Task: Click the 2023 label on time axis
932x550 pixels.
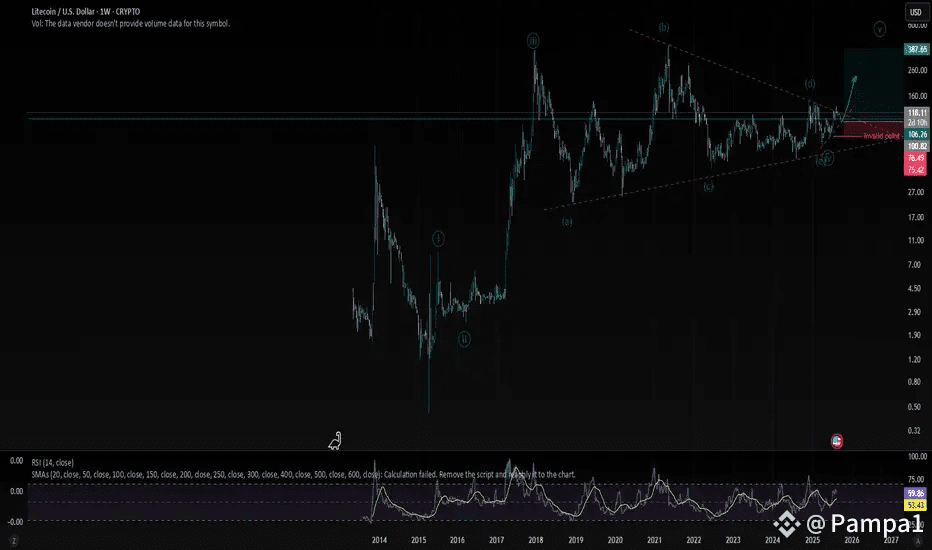Action: point(733,540)
